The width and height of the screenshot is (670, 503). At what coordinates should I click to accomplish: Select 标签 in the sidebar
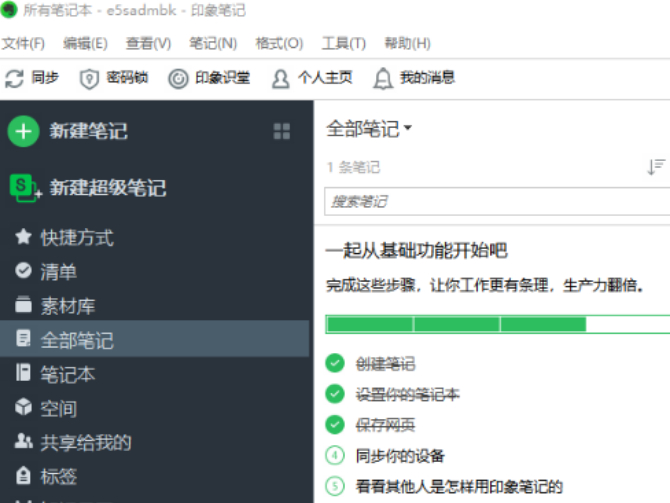pos(59,477)
